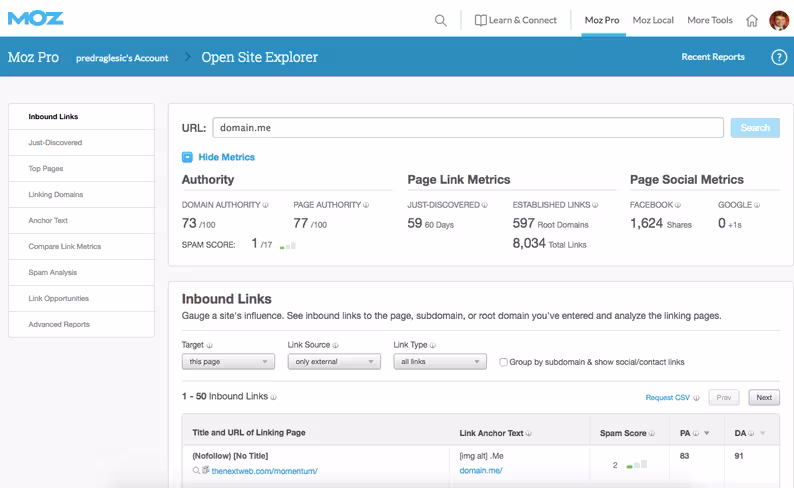Open Anchor Text sidebar item
The image size is (794, 488).
(x=82, y=220)
